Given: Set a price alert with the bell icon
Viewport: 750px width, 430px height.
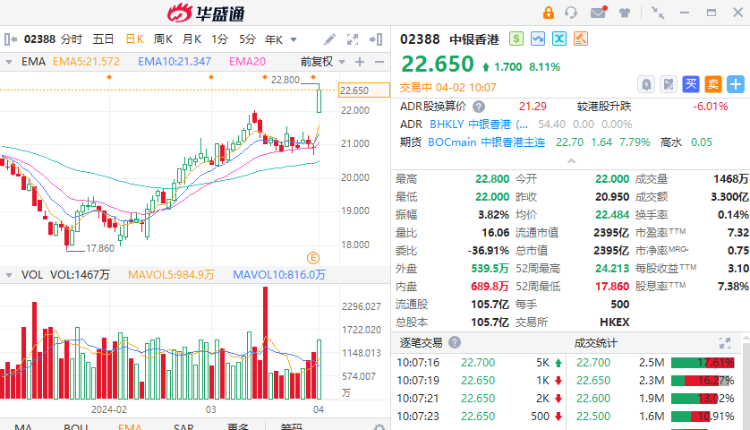Looking at the screenshot, I should pos(646,85).
